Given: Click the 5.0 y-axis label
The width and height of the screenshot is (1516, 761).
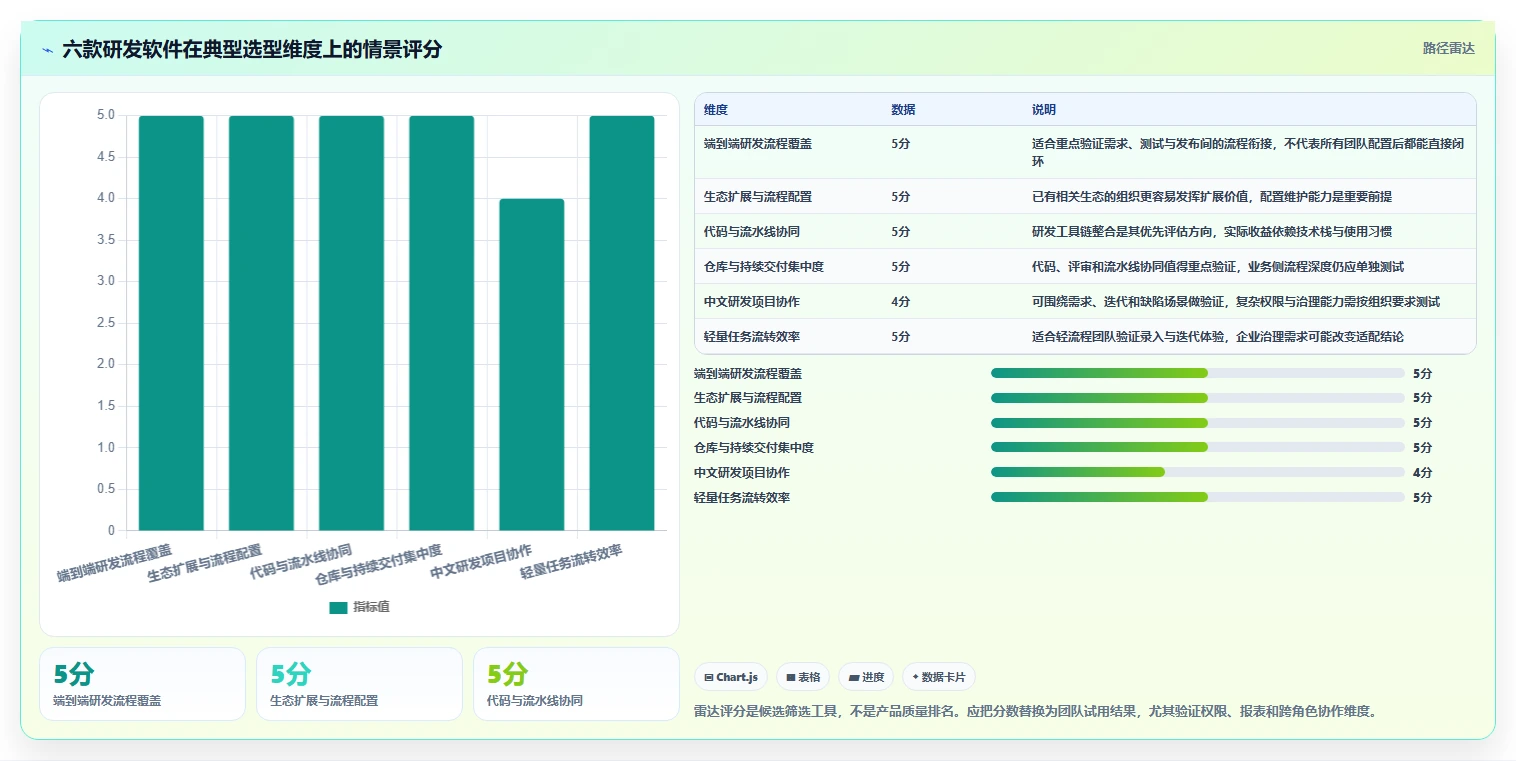Looking at the screenshot, I should tap(105, 115).
